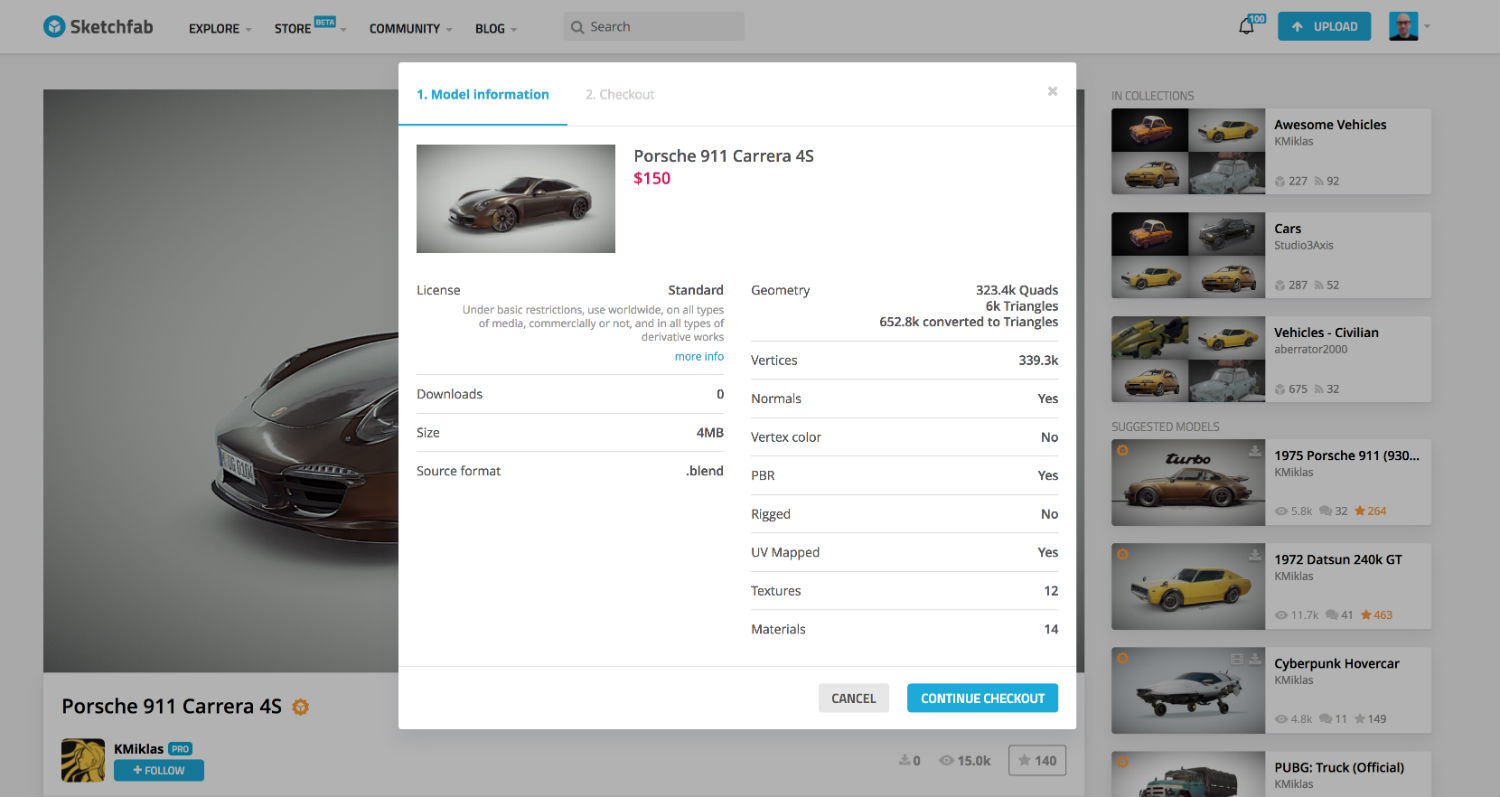Open the search field magnifier icon
The height and width of the screenshot is (797, 1500).
(577, 27)
